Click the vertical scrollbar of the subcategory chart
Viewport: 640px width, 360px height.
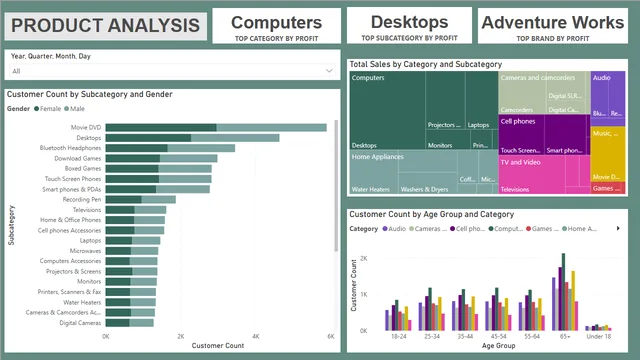point(336,186)
